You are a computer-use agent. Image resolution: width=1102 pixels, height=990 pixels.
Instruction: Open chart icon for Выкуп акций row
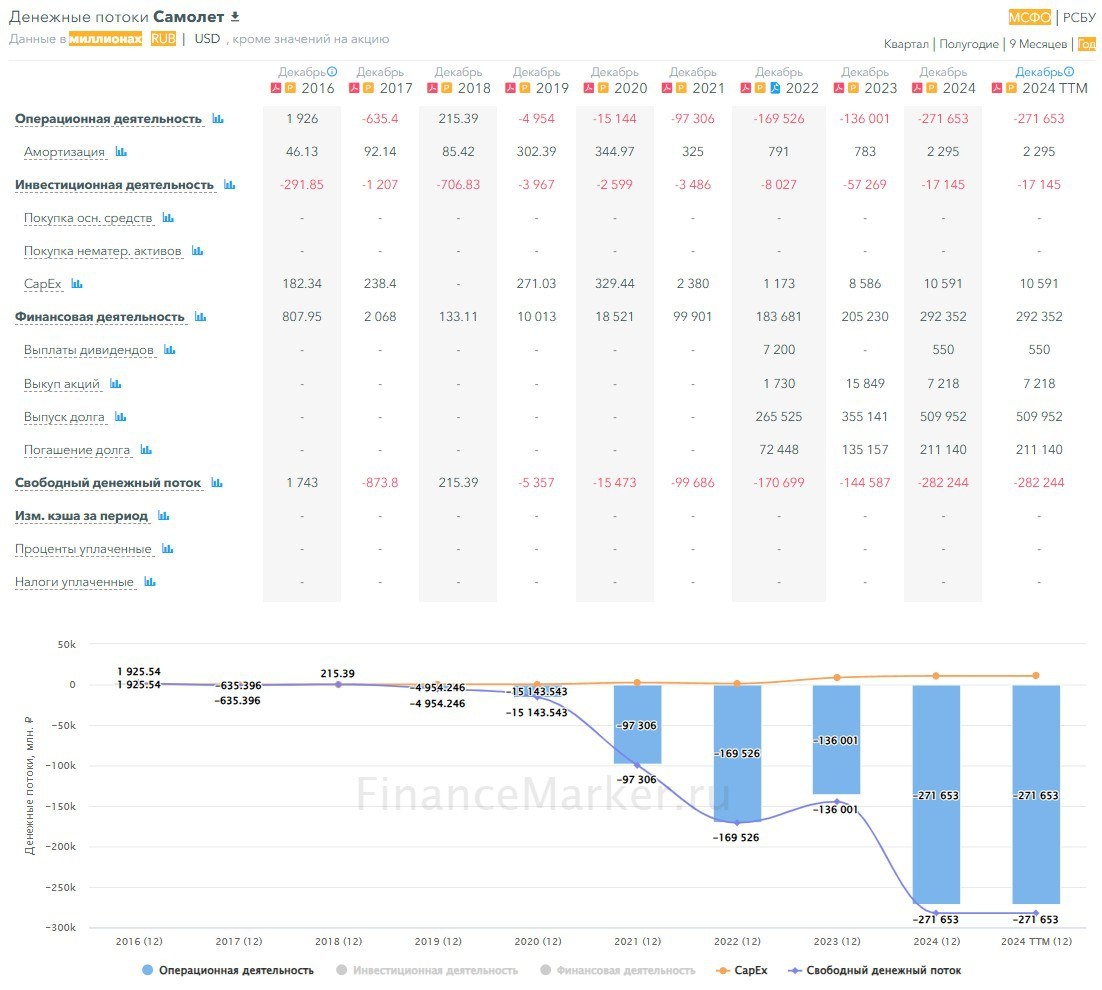116,384
